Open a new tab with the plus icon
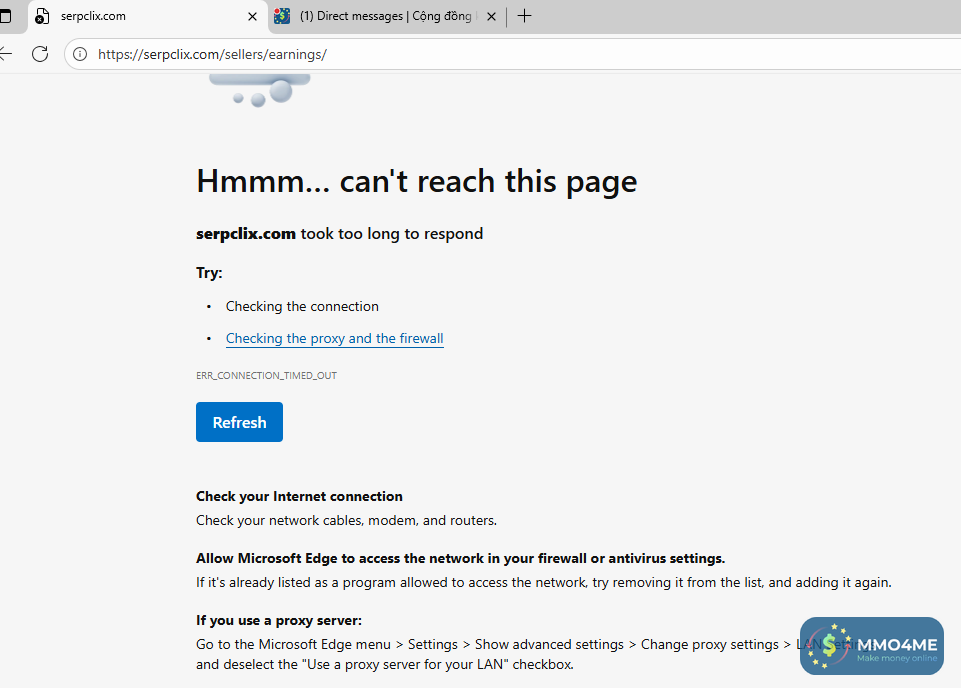This screenshot has height=688, width=961. coord(525,16)
